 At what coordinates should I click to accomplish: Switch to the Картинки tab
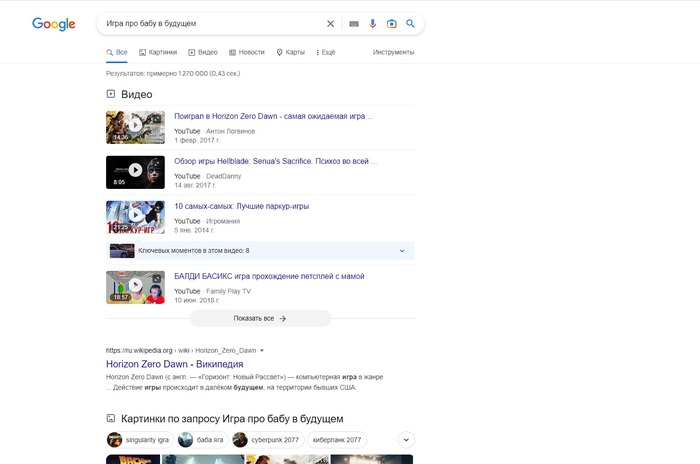pyautogui.click(x=158, y=52)
